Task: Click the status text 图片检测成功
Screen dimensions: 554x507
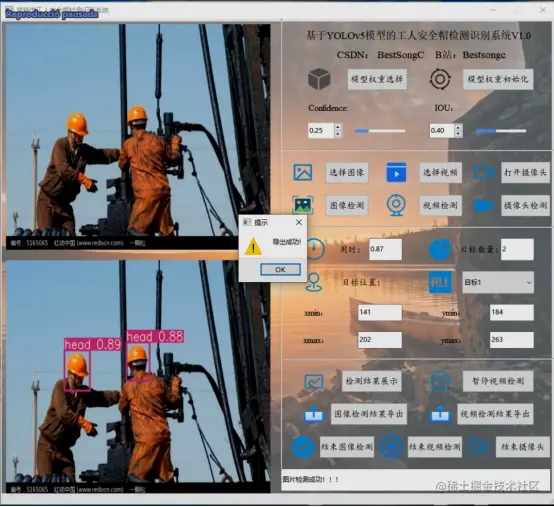Action: [x=311, y=479]
